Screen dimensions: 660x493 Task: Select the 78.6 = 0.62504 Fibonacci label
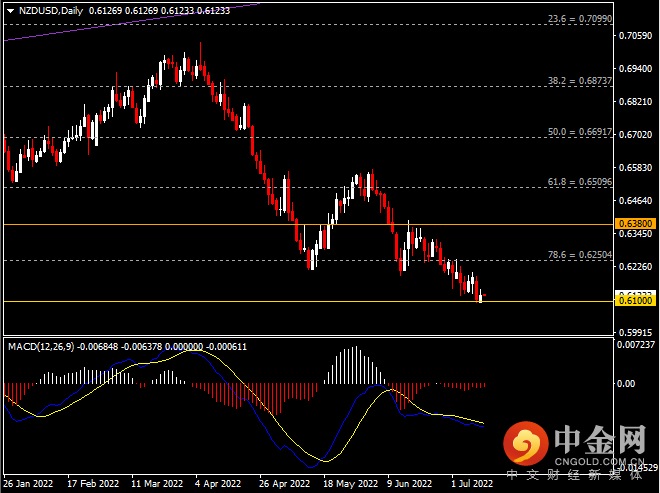pyautogui.click(x=580, y=255)
